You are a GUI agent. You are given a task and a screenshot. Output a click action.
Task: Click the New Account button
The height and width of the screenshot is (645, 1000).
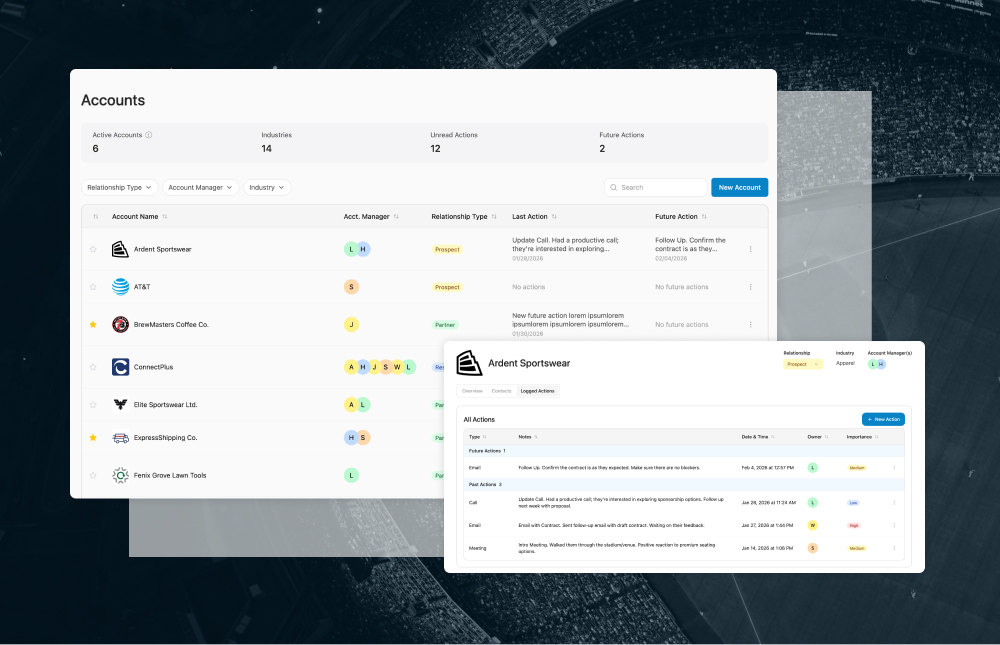(739, 187)
